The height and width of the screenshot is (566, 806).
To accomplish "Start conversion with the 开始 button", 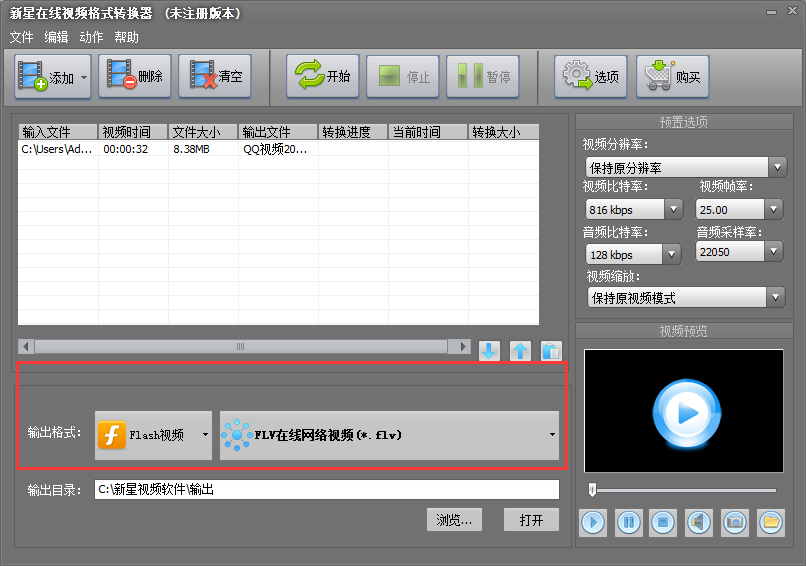I will (323, 76).
